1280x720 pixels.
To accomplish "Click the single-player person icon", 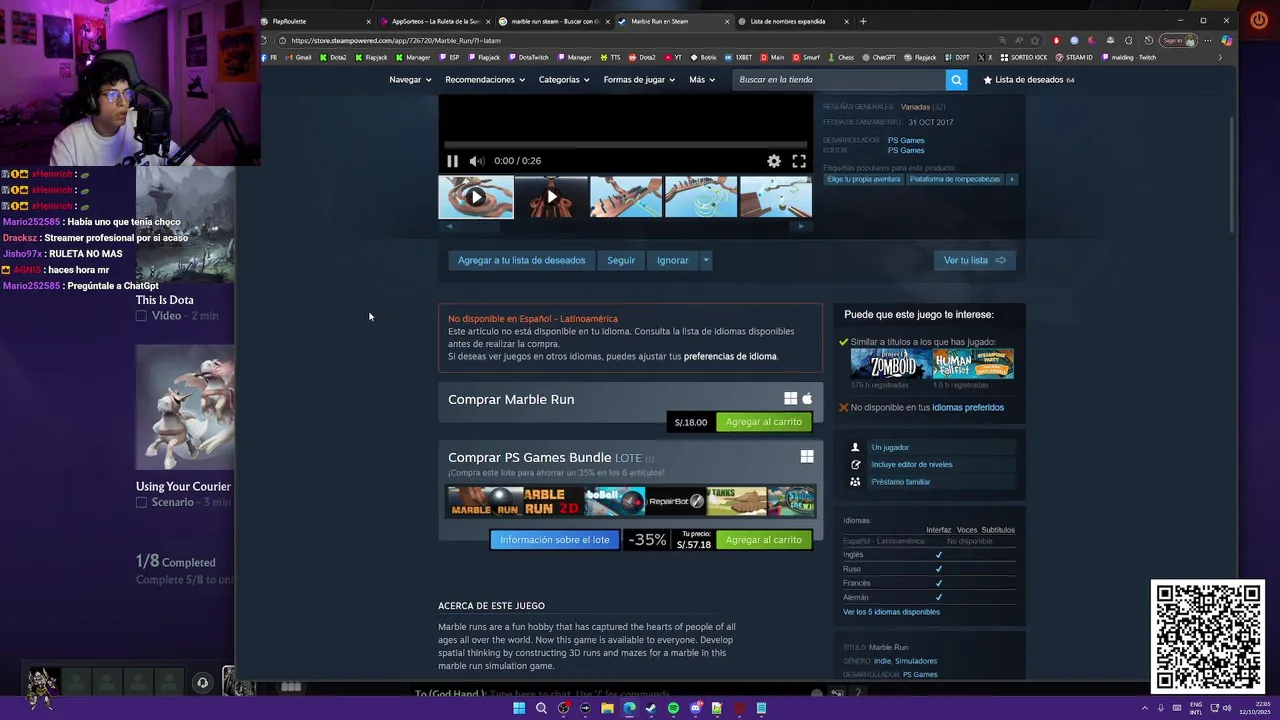I will (855, 448).
